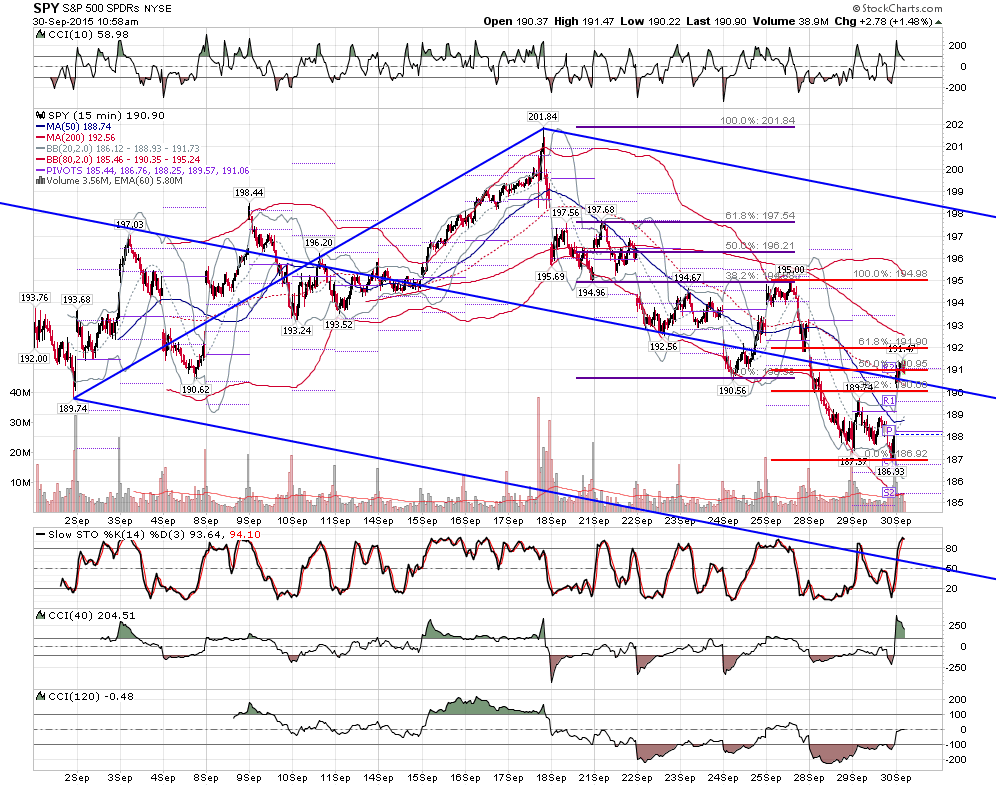Click the 194.96 price label
The height and width of the screenshot is (785, 996).
pos(591,293)
